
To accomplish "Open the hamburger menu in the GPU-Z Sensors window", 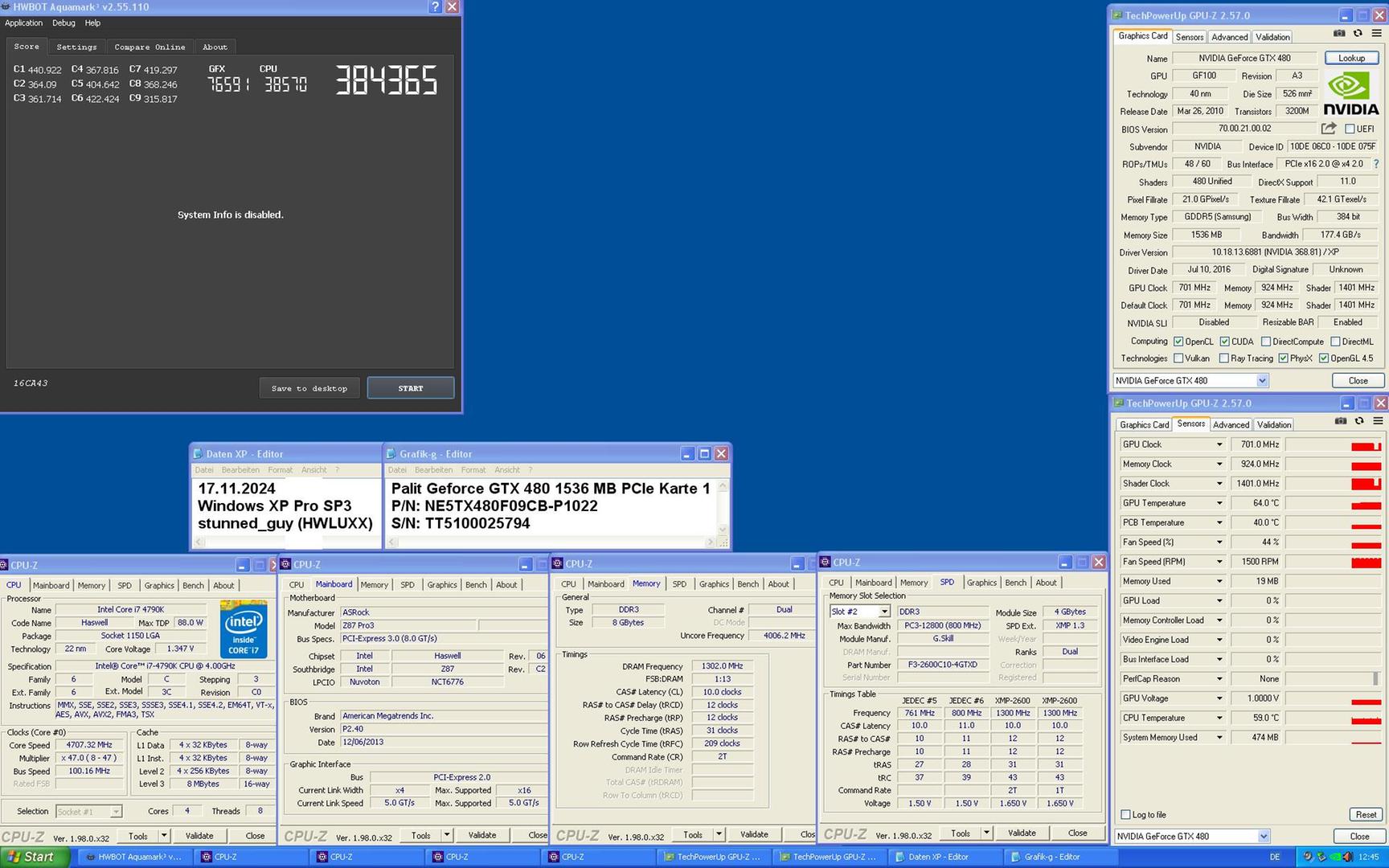I will click(1377, 421).
